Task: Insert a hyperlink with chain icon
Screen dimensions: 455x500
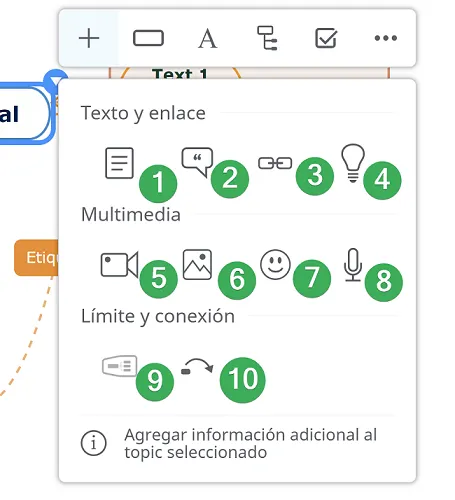Action: coord(275,163)
